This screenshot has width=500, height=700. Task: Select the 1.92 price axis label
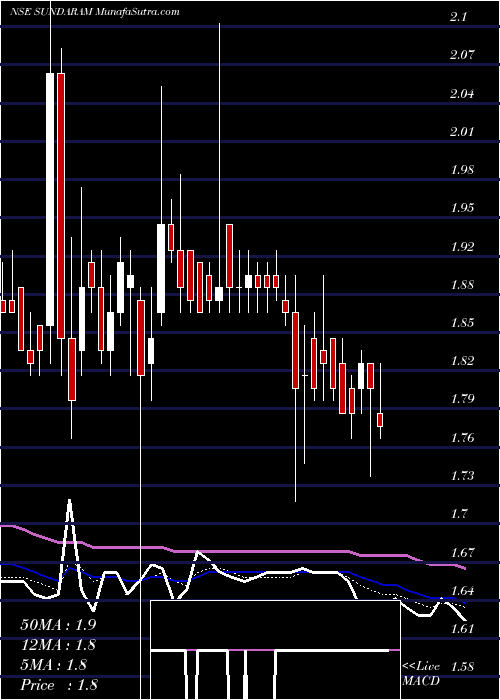[462, 246]
